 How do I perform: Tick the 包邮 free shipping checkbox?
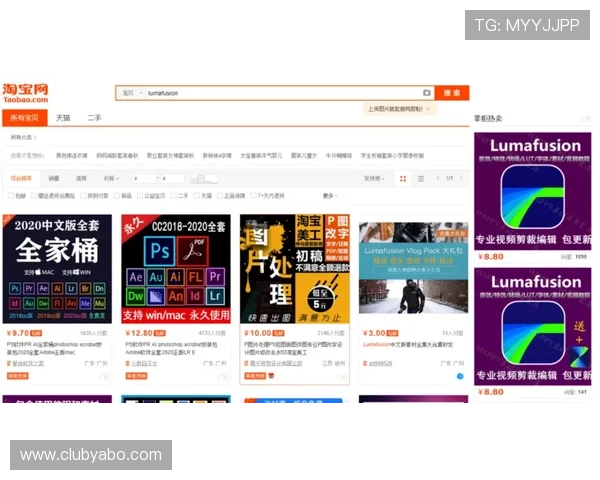(x=11, y=196)
